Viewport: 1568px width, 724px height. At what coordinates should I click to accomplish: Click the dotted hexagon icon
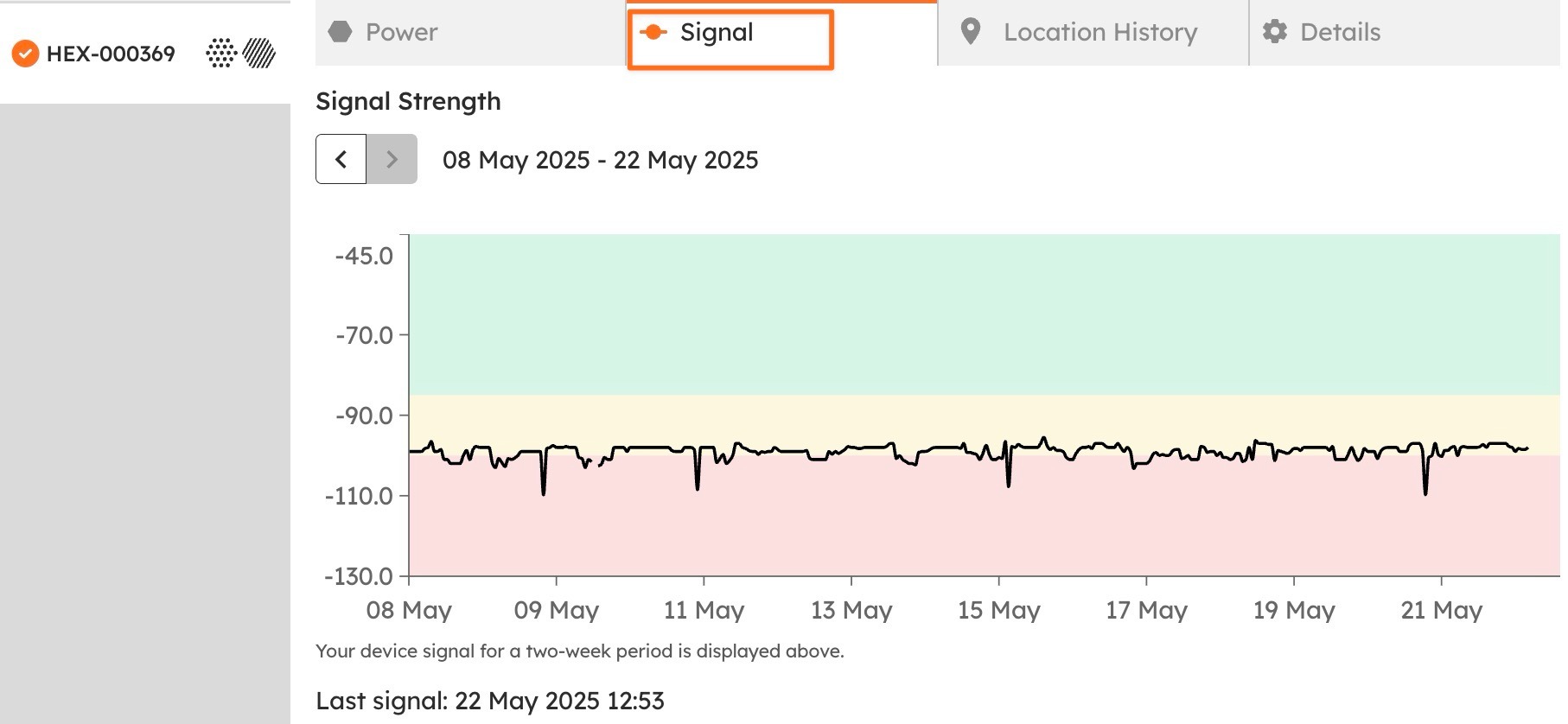click(221, 54)
